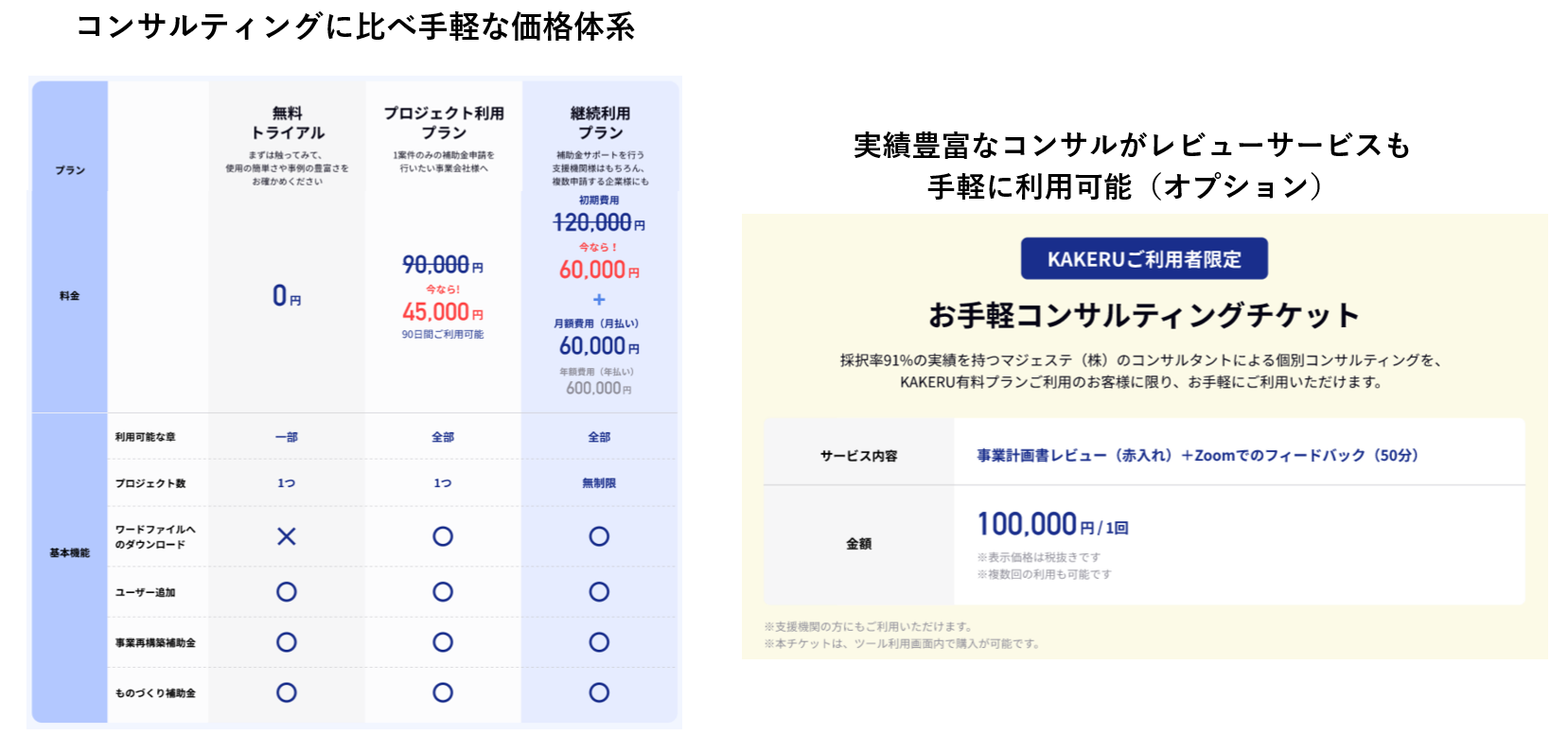This screenshot has height=735, width=1568.
Task: Click the 基本機能 sidebar label
Action: pyautogui.click(x=70, y=552)
